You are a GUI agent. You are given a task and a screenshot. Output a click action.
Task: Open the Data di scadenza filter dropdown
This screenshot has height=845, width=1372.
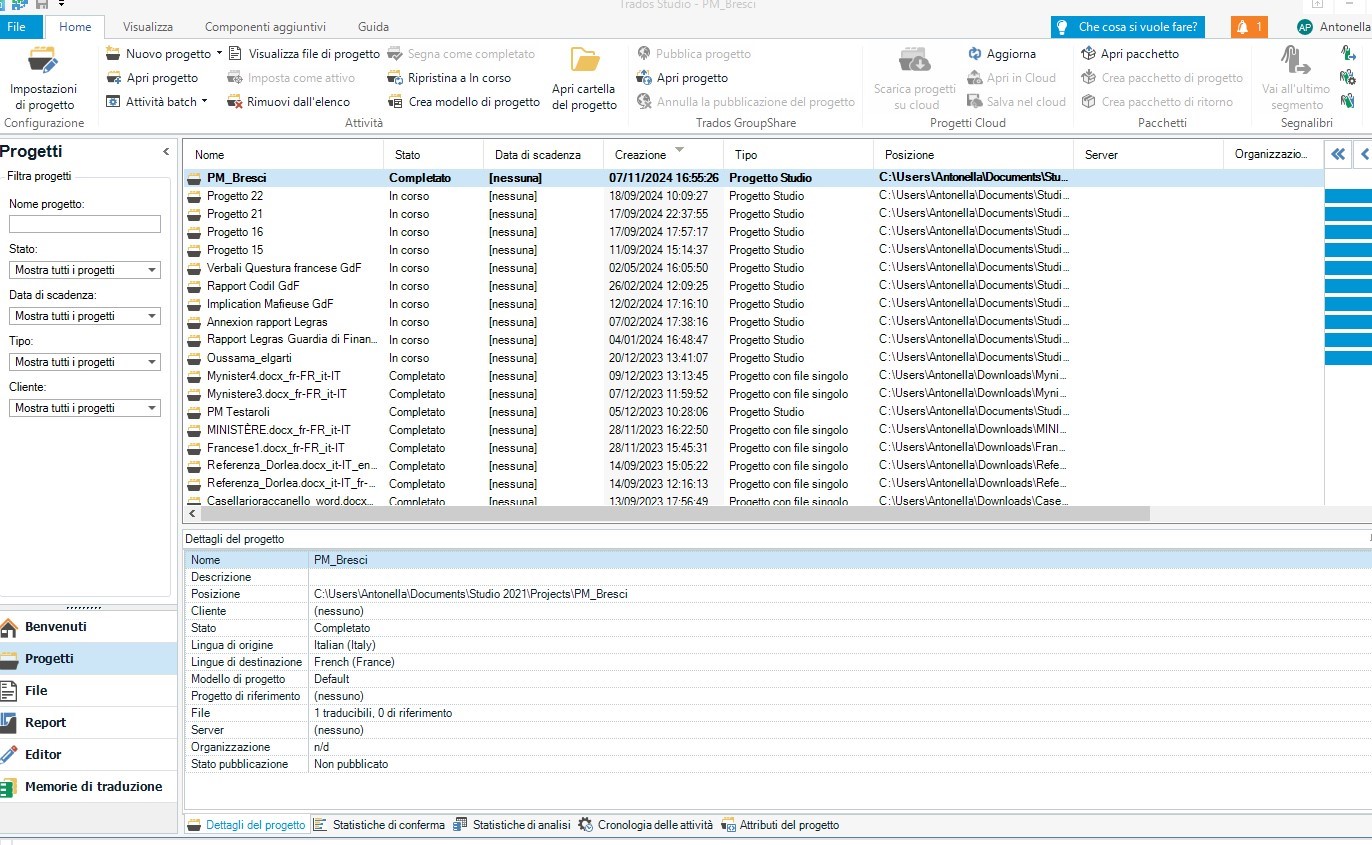[85, 316]
